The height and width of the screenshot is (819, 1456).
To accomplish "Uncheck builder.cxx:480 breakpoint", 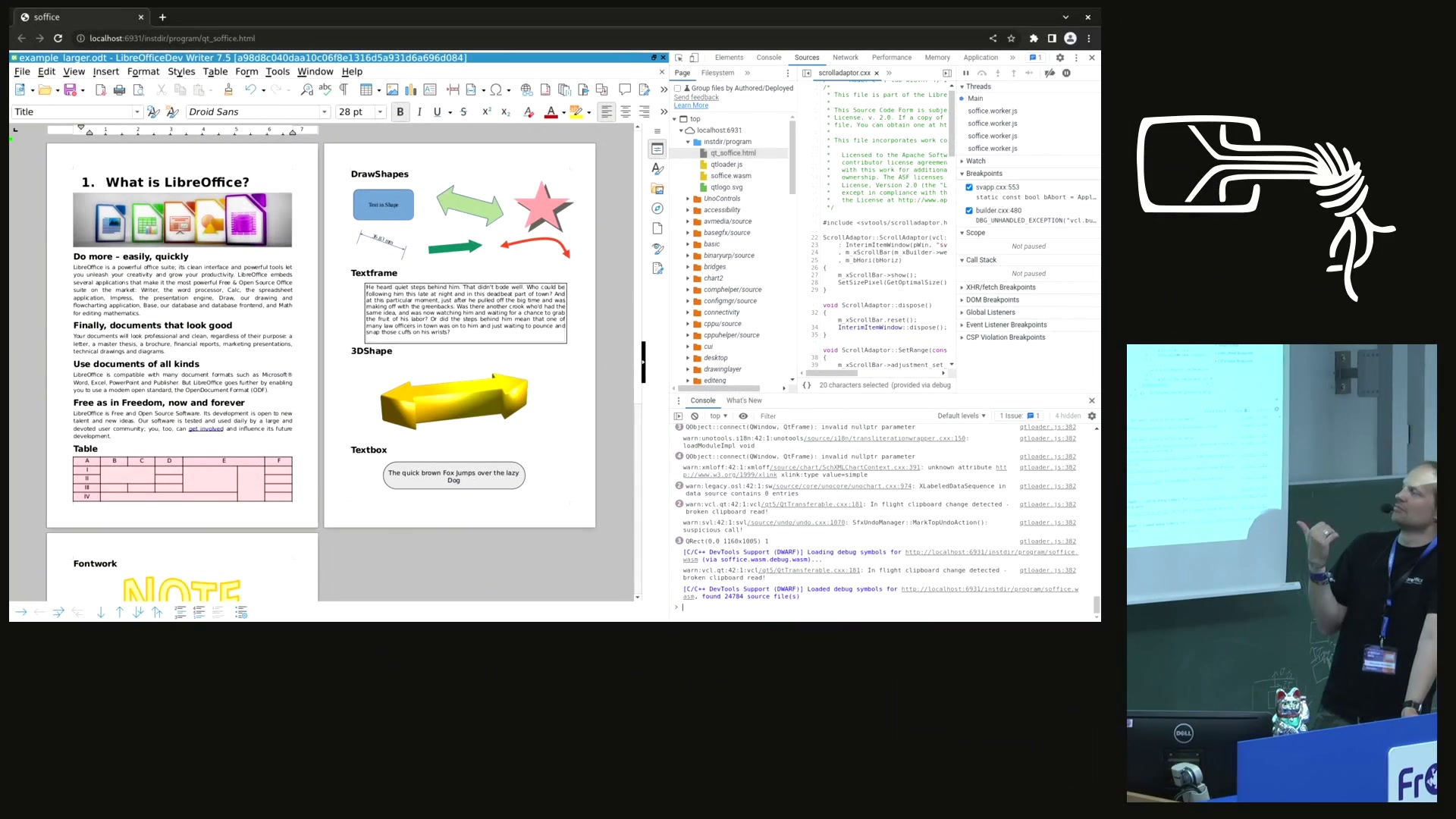I will click(969, 211).
